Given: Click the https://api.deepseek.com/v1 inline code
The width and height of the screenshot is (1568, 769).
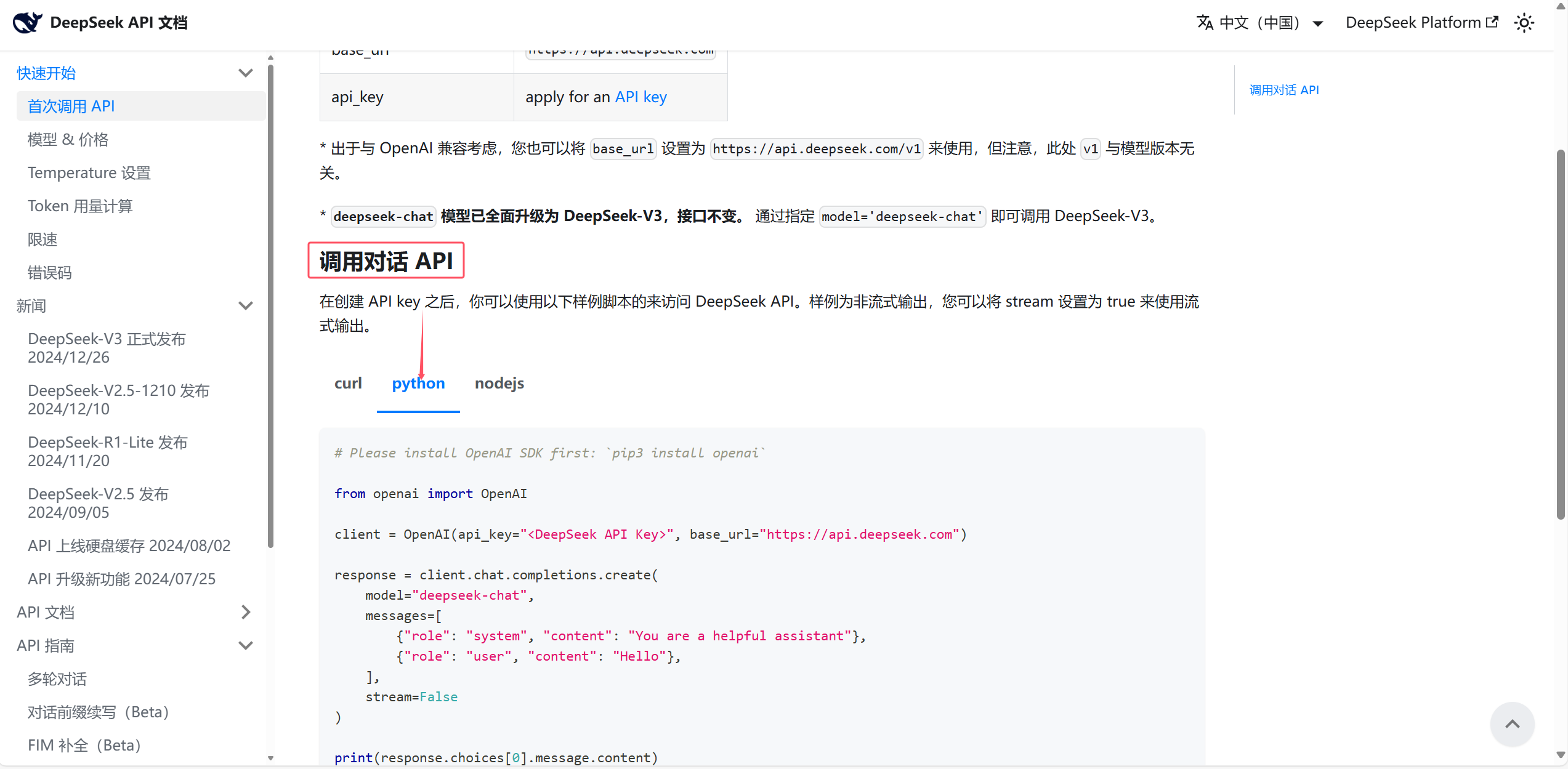Looking at the screenshot, I should 817,149.
